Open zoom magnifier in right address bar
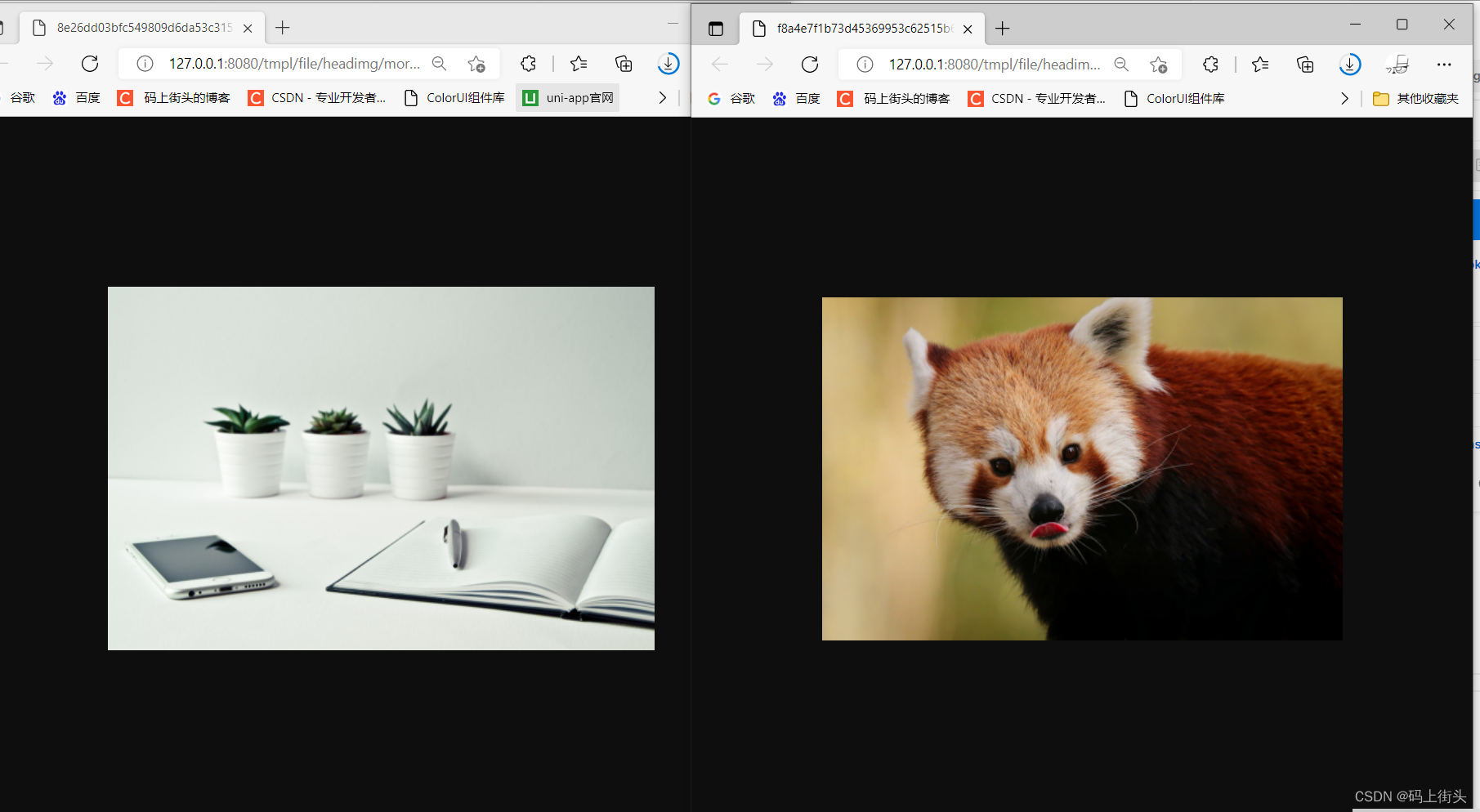This screenshot has width=1480, height=812. pyautogui.click(x=1121, y=65)
